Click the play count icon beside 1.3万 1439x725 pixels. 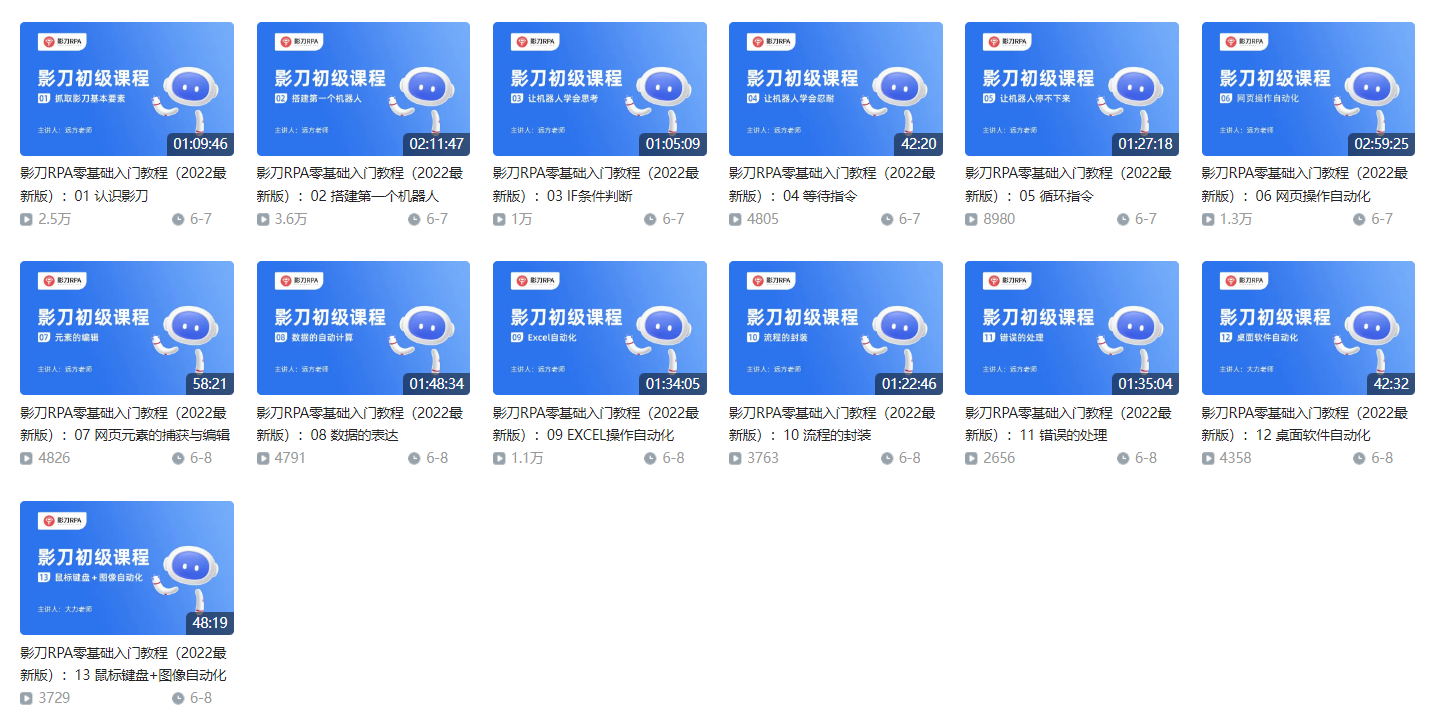(1208, 219)
